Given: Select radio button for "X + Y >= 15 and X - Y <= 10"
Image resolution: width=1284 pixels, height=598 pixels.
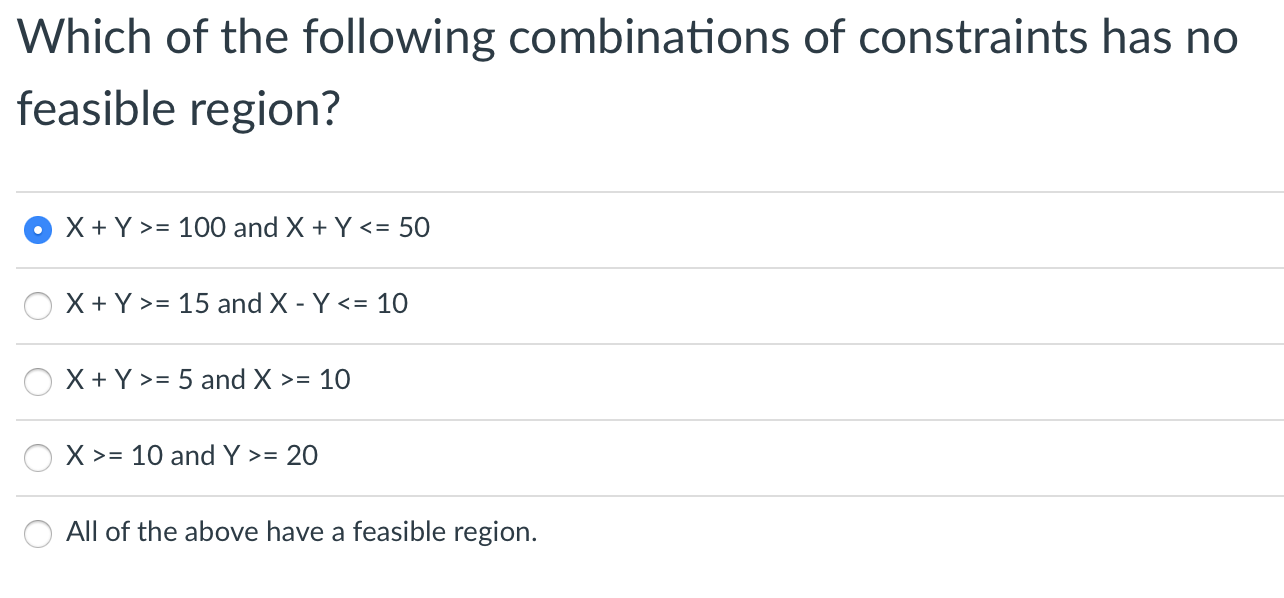Looking at the screenshot, I should tap(37, 306).
